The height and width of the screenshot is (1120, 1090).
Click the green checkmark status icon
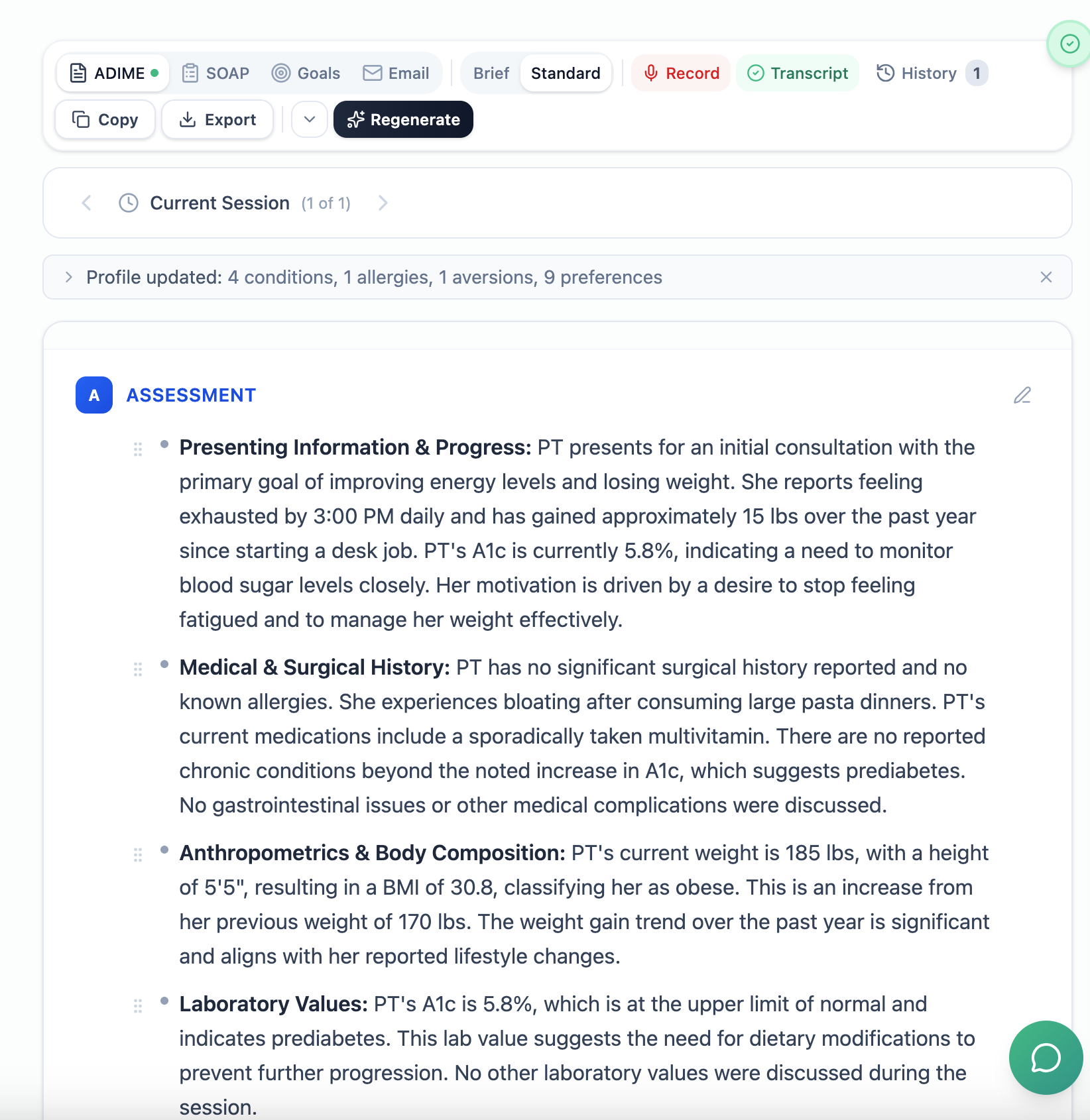coord(1069,44)
